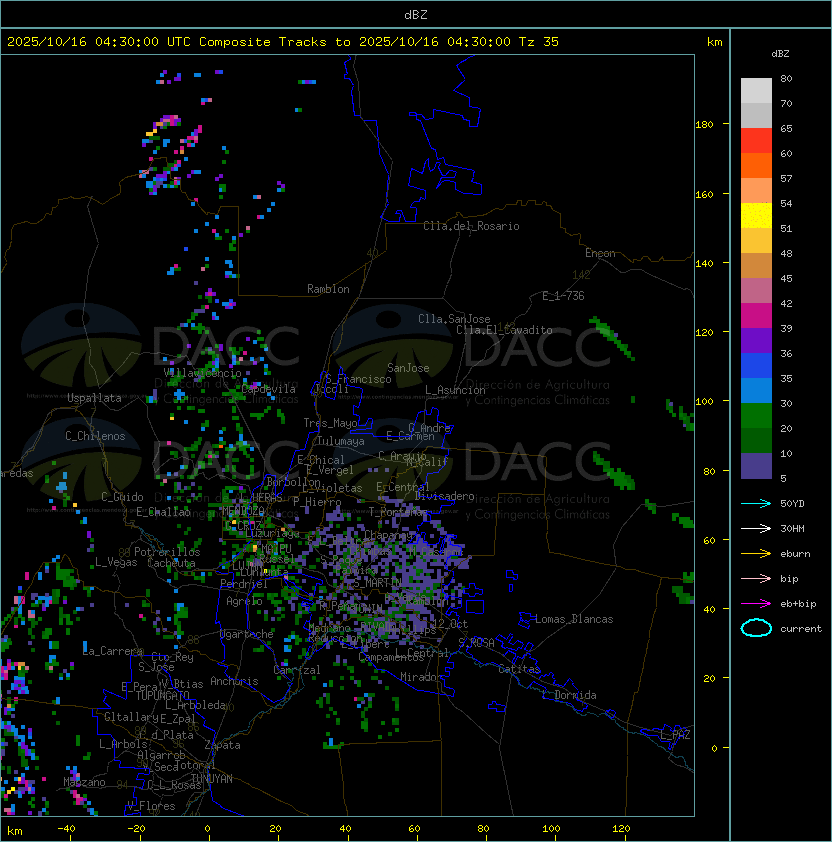Click the 'L_Dormida' map label
Image resolution: width=832 pixels, height=842 pixels.
coord(569,695)
